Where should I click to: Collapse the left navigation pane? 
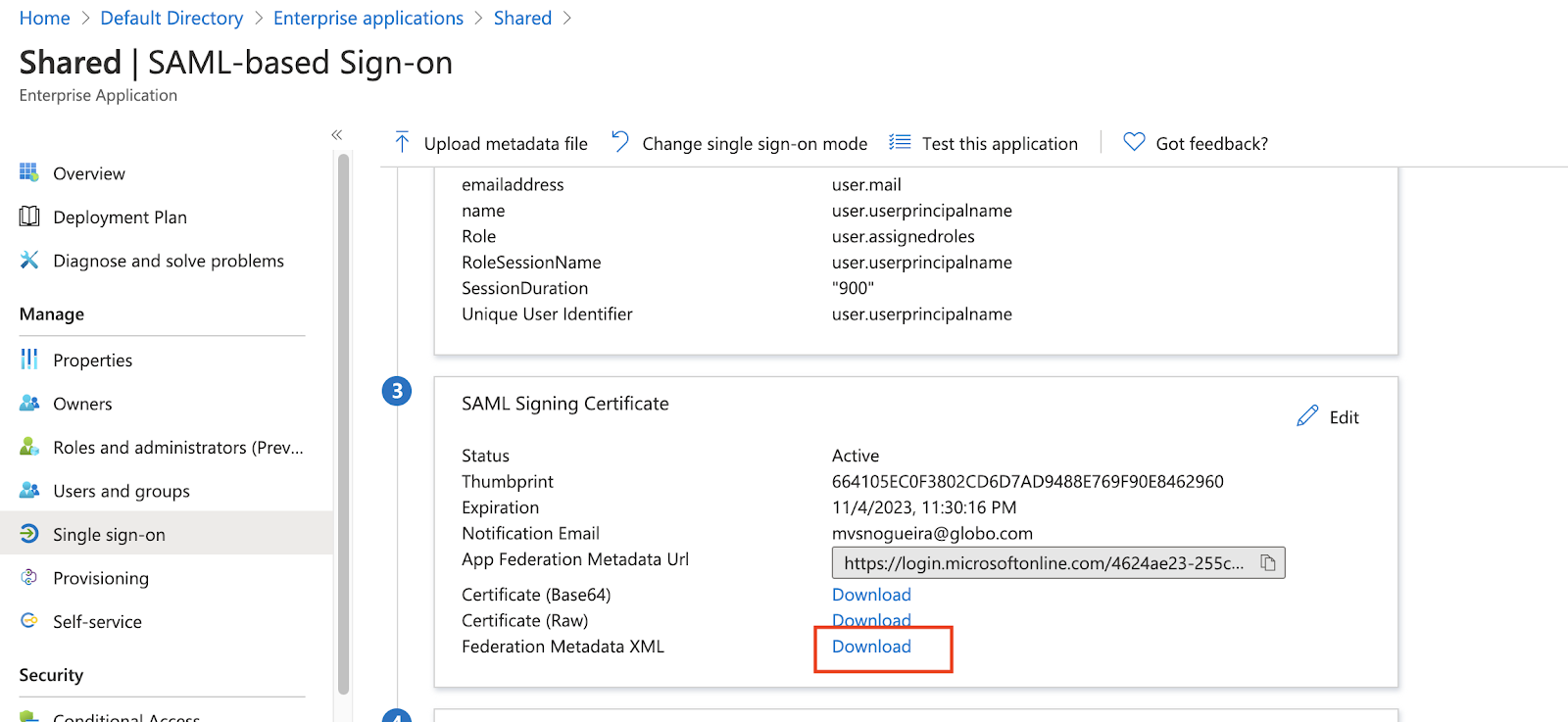[337, 135]
